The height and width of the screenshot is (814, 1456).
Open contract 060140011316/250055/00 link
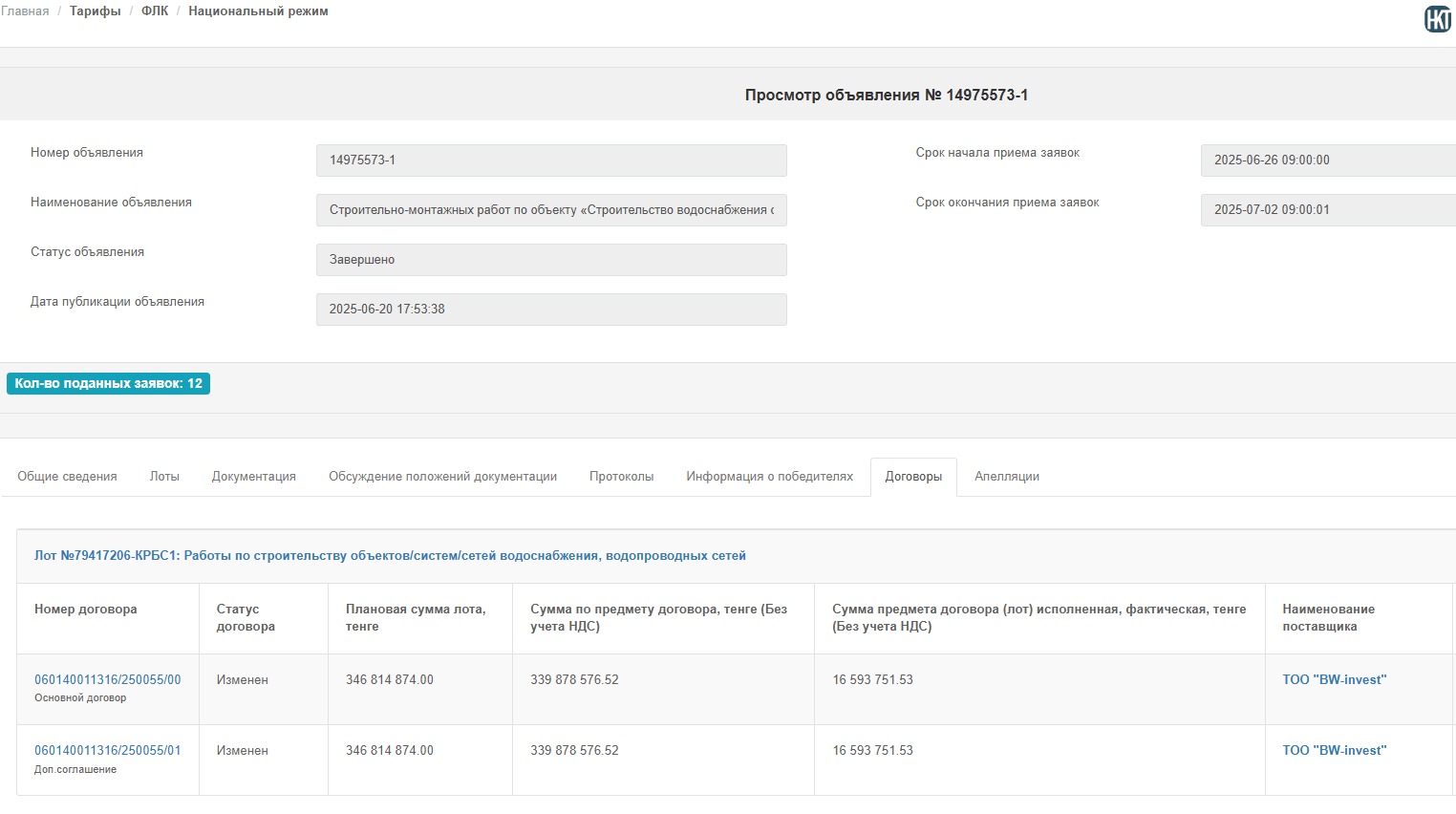coord(107,680)
